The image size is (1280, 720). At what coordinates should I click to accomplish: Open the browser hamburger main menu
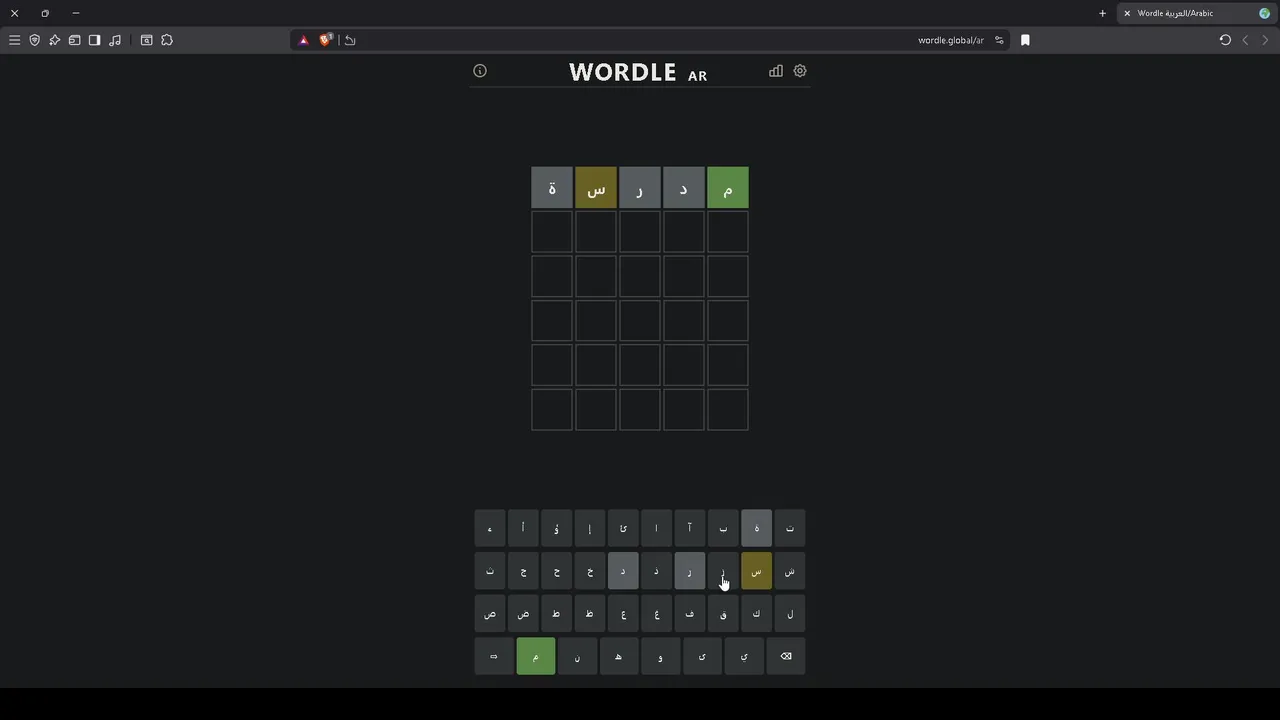click(15, 40)
